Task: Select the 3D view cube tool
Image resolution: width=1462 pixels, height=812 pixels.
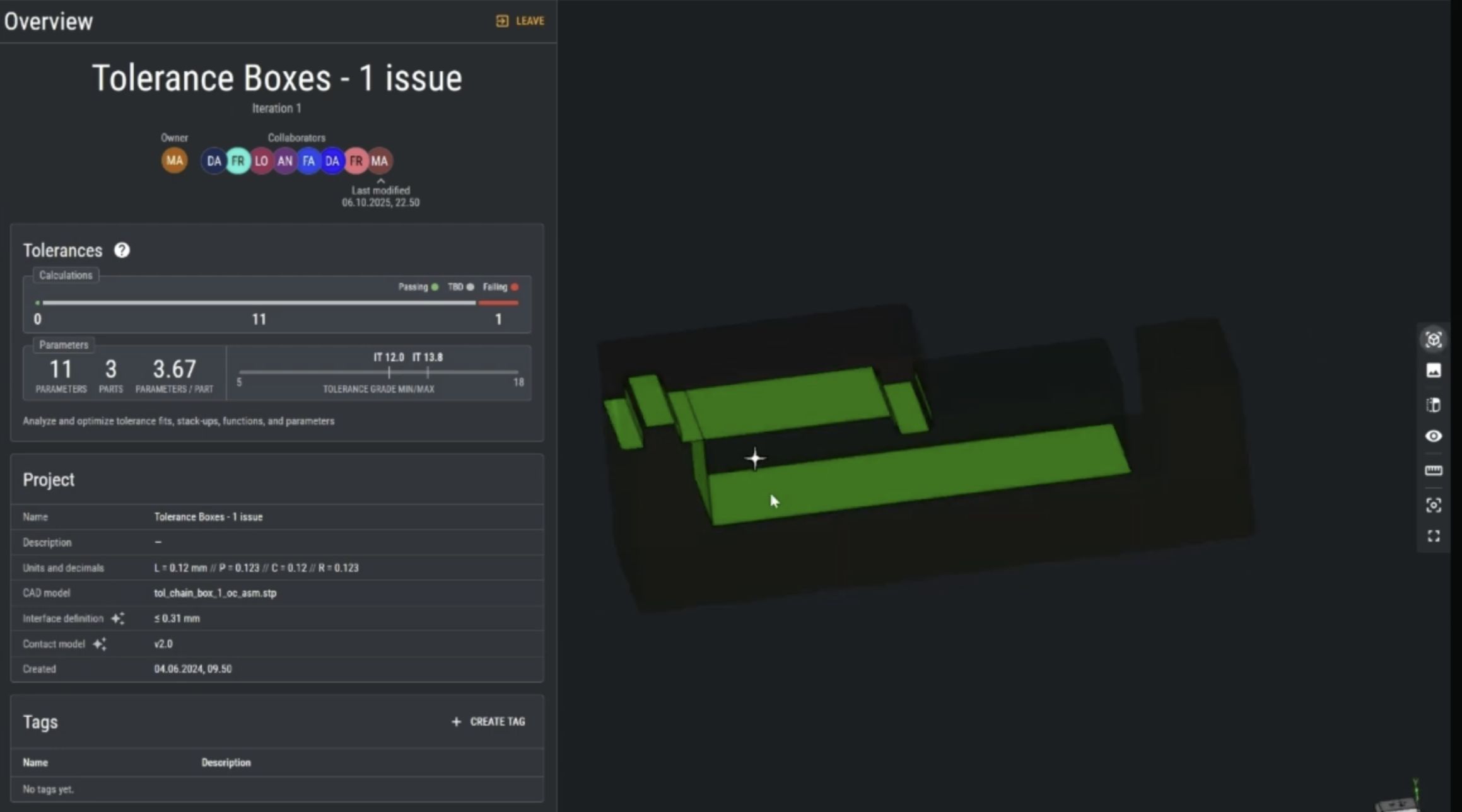Action: point(1434,340)
